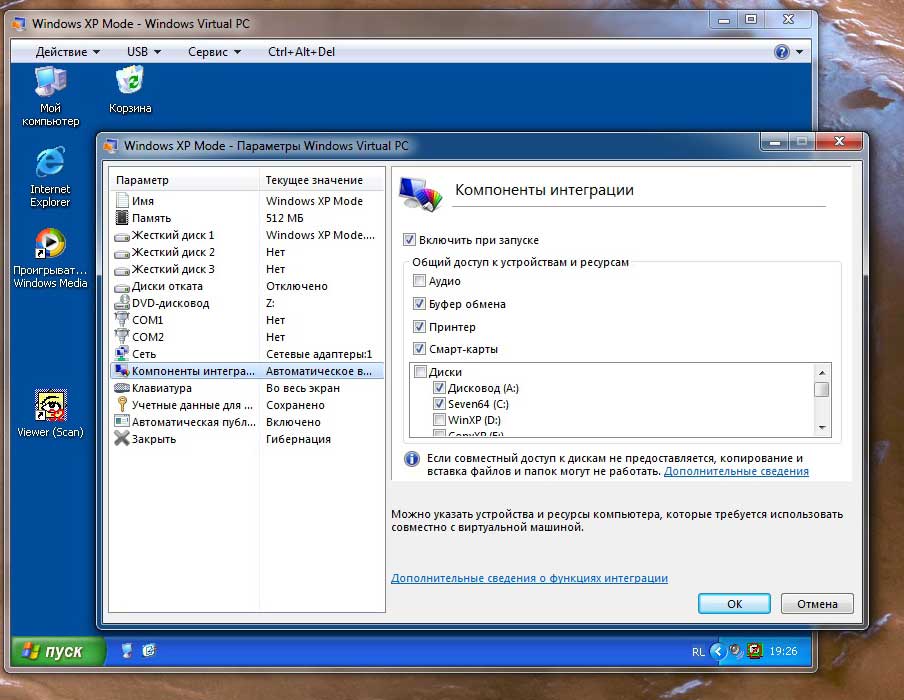Enable the Аудио checkbox

420,282
